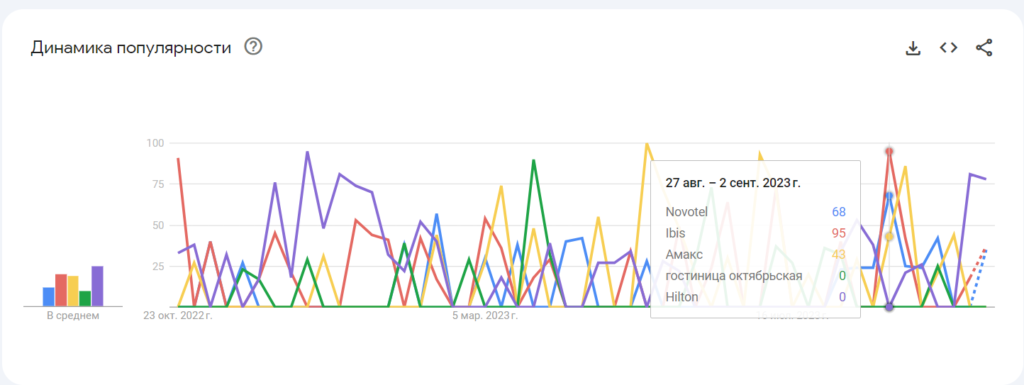
Task: Click the 25 value axis label
Action: [x=159, y=266]
